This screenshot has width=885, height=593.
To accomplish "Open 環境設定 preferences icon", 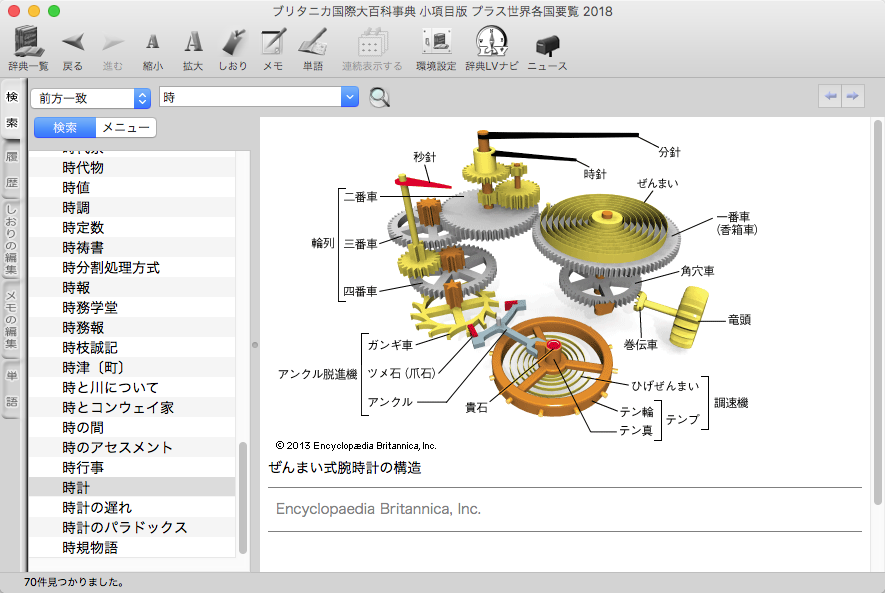I will click(436, 49).
